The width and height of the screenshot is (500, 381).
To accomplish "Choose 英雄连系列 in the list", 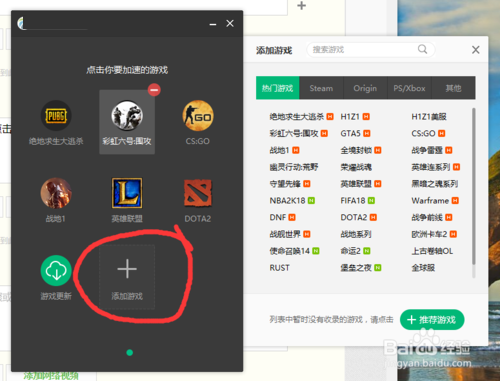I will [x=431, y=167].
